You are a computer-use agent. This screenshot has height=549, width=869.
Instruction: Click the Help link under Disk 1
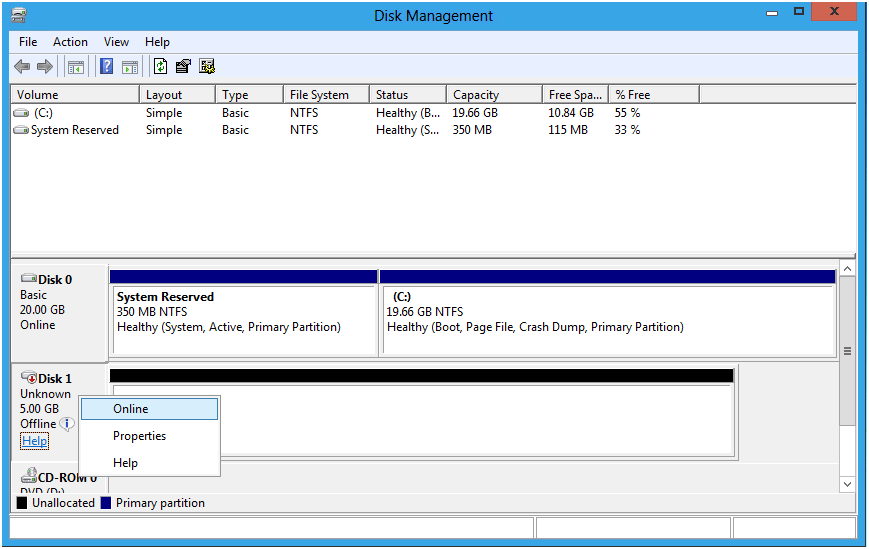click(34, 441)
